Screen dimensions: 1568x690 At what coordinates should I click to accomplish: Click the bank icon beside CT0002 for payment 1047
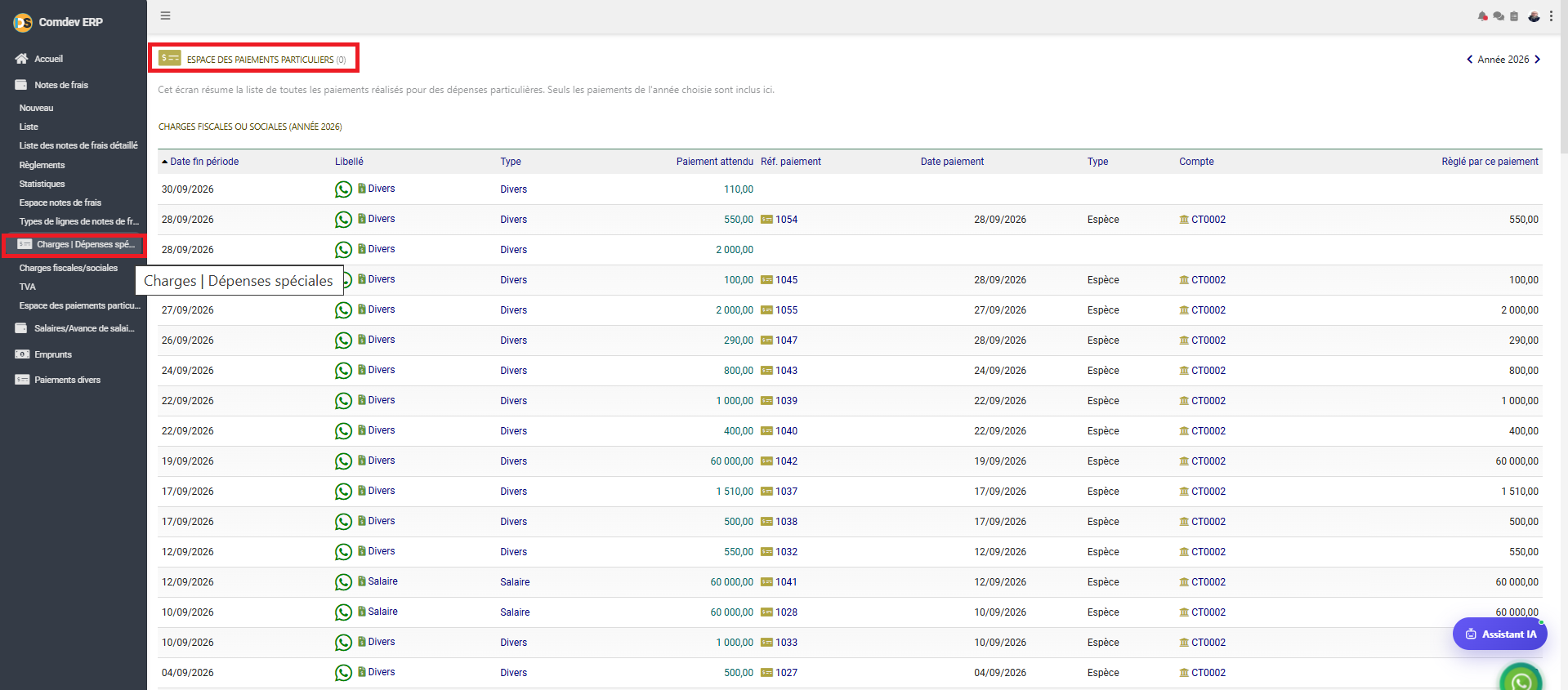click(x=1184, y=341)
